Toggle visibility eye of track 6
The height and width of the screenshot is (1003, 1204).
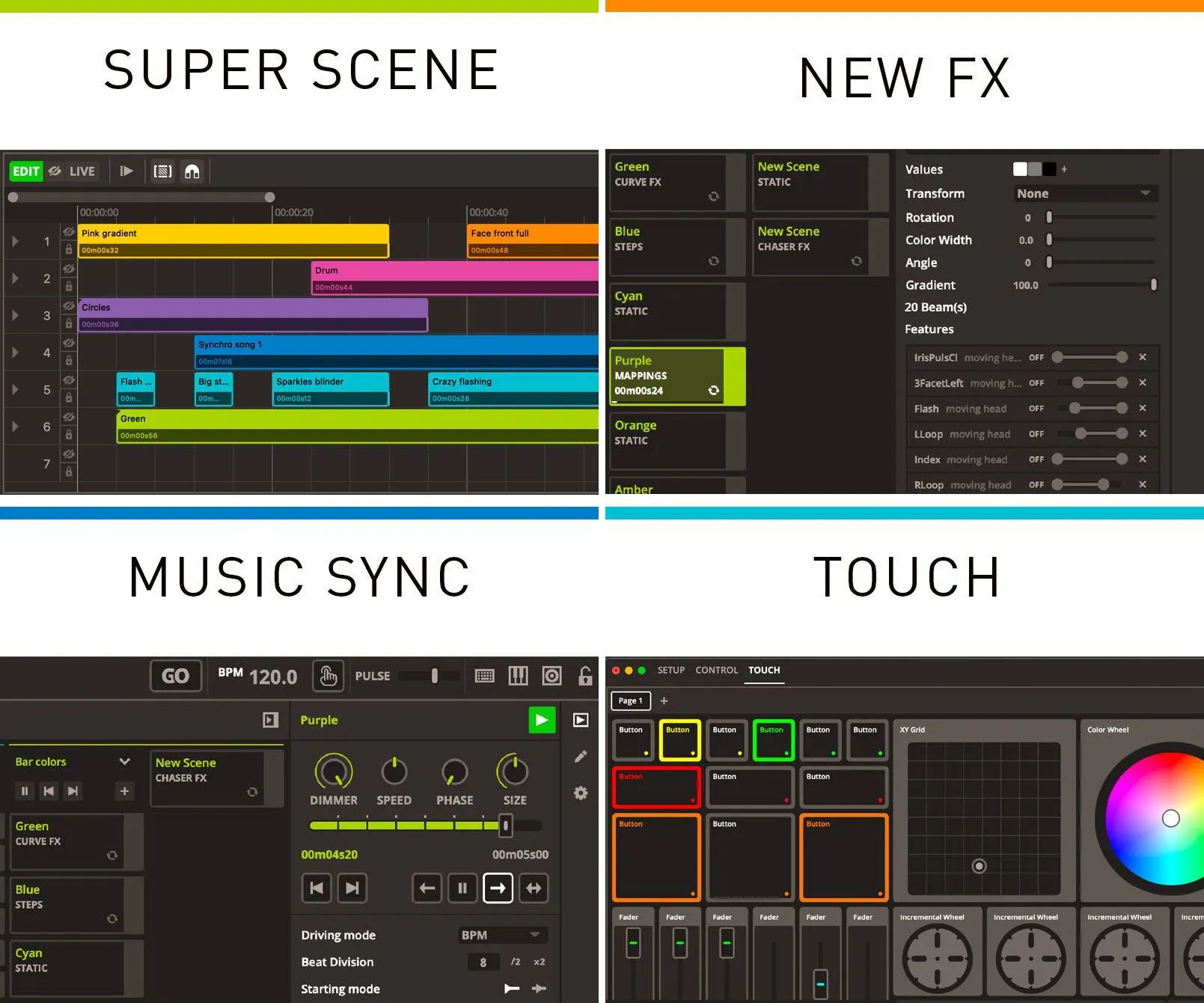point(69,417)
